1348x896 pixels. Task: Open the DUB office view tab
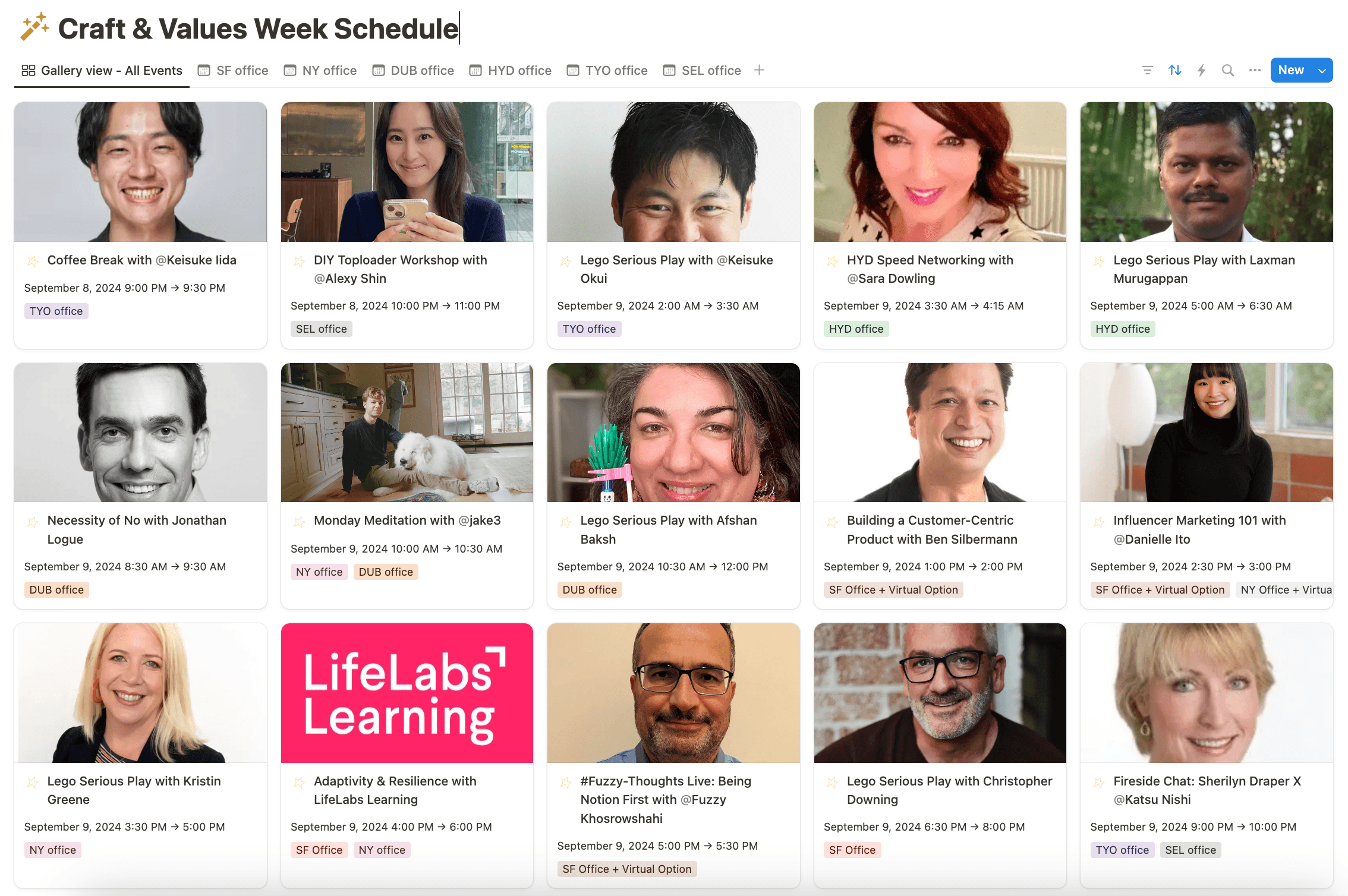pyautogui.click(x=413, y=71)
